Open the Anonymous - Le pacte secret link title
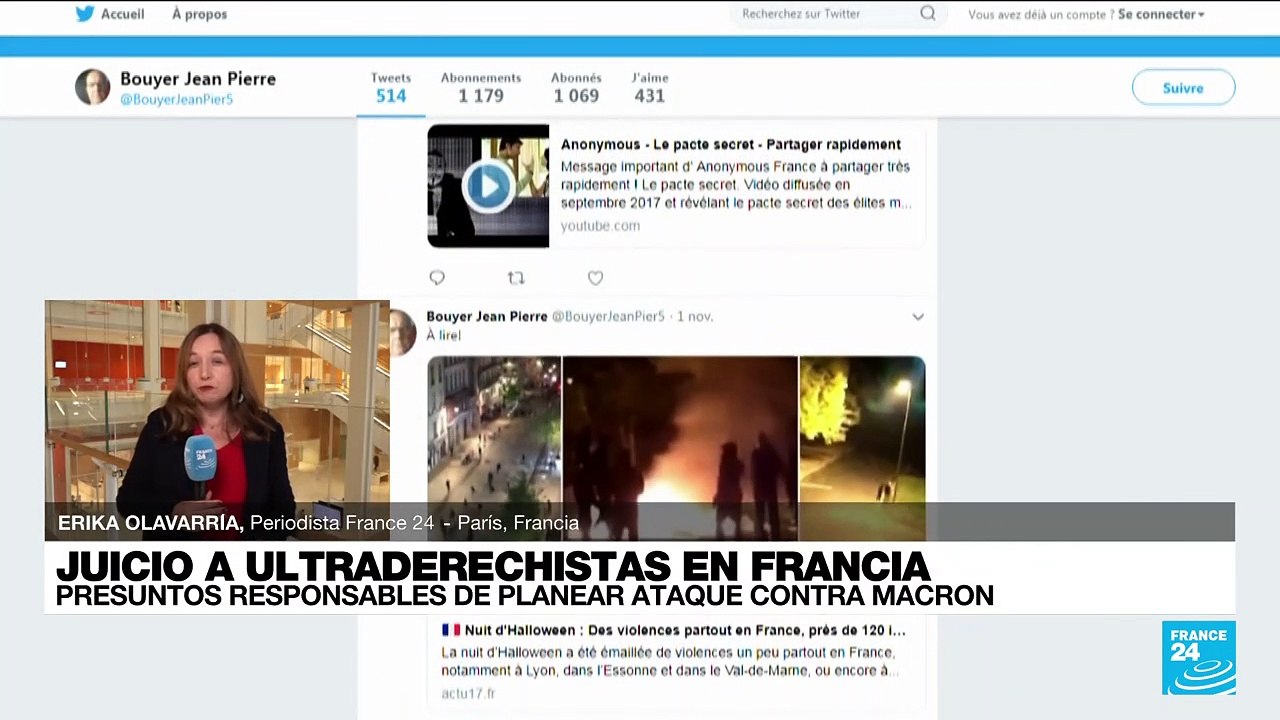The height and width of the screenshot is (720, 1280). pyautogui.click(x=731, y=145)
